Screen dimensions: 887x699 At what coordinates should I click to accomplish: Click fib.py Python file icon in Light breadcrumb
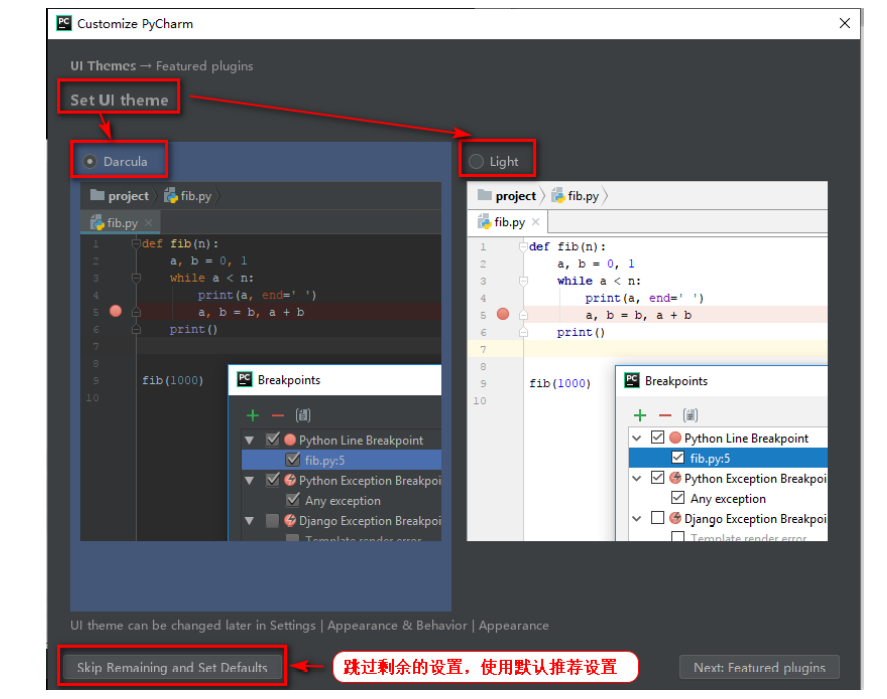coord(558,196)
